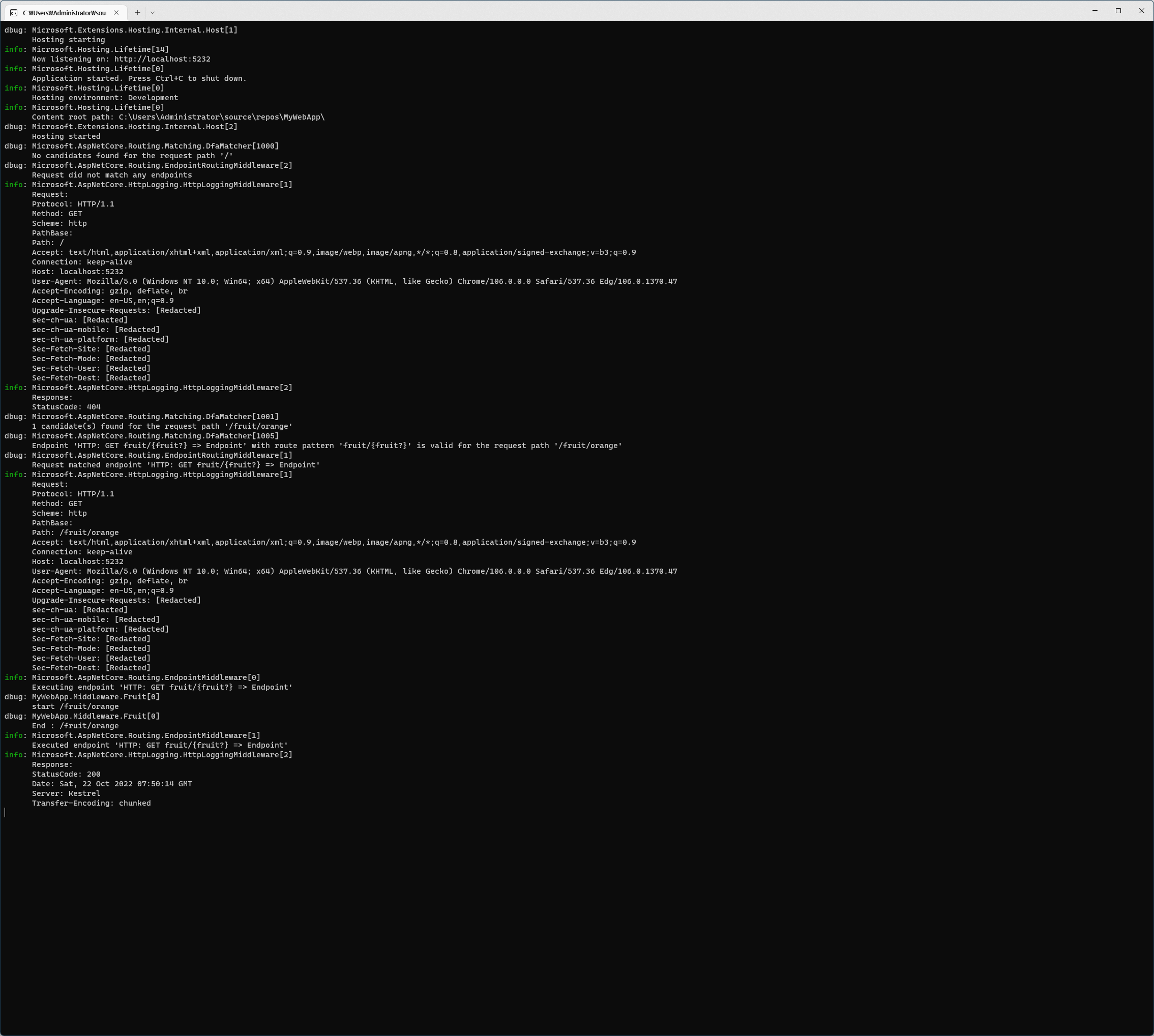The width and height of the screenshot is (1154, 1036).
Task: Select the C:\Users\Administrator\sou tab title
Action: coord(64,13)
